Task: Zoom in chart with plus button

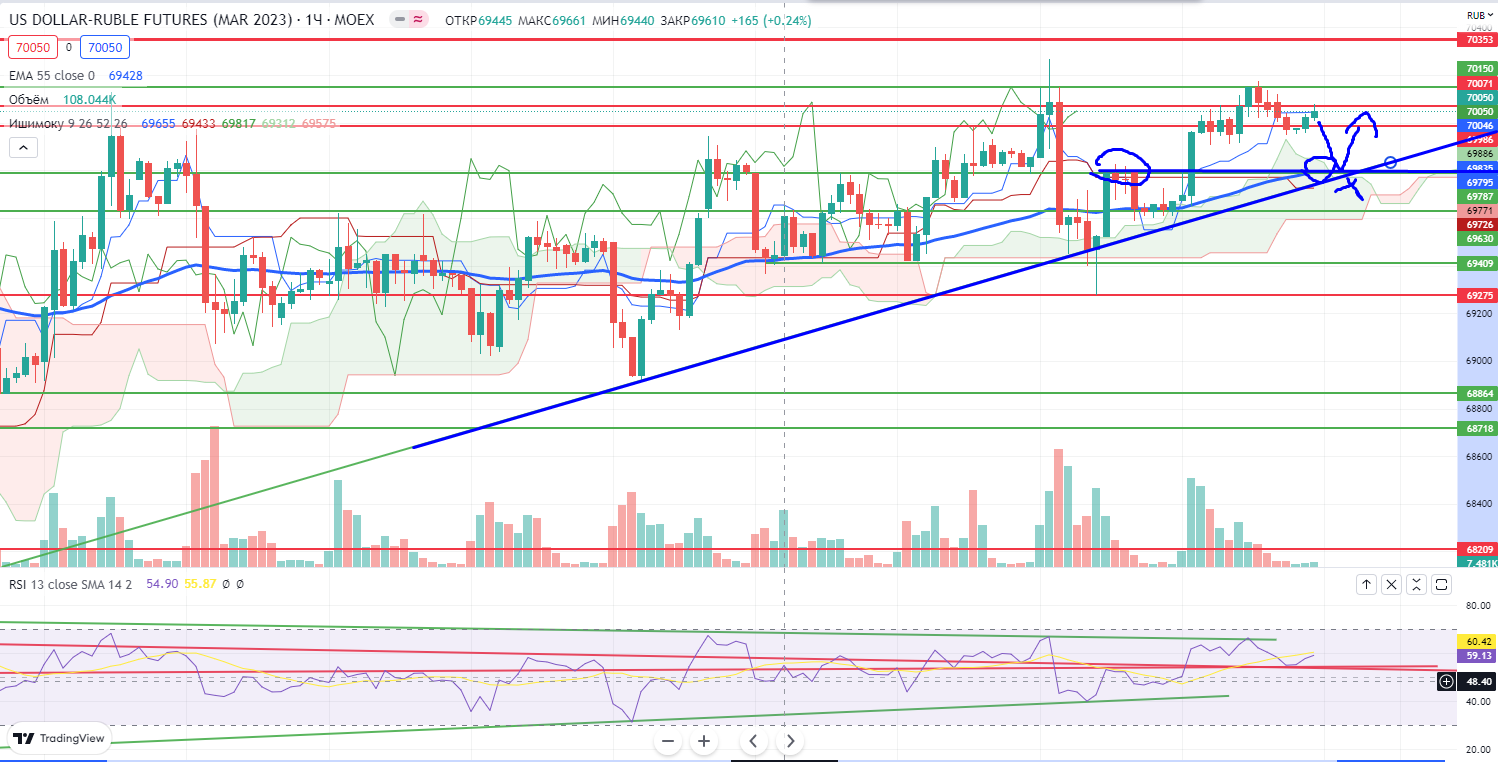Action: (704, 741)
